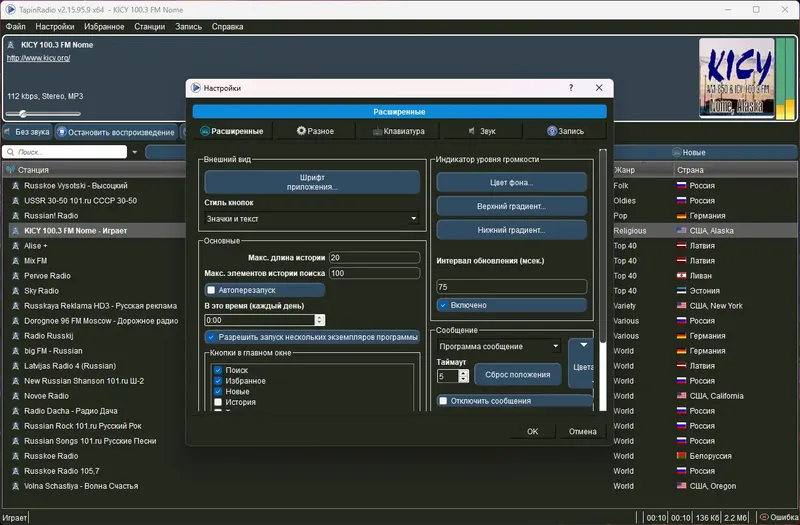Click station icon for Russkoe Vysotski row

tap(15, 186)
